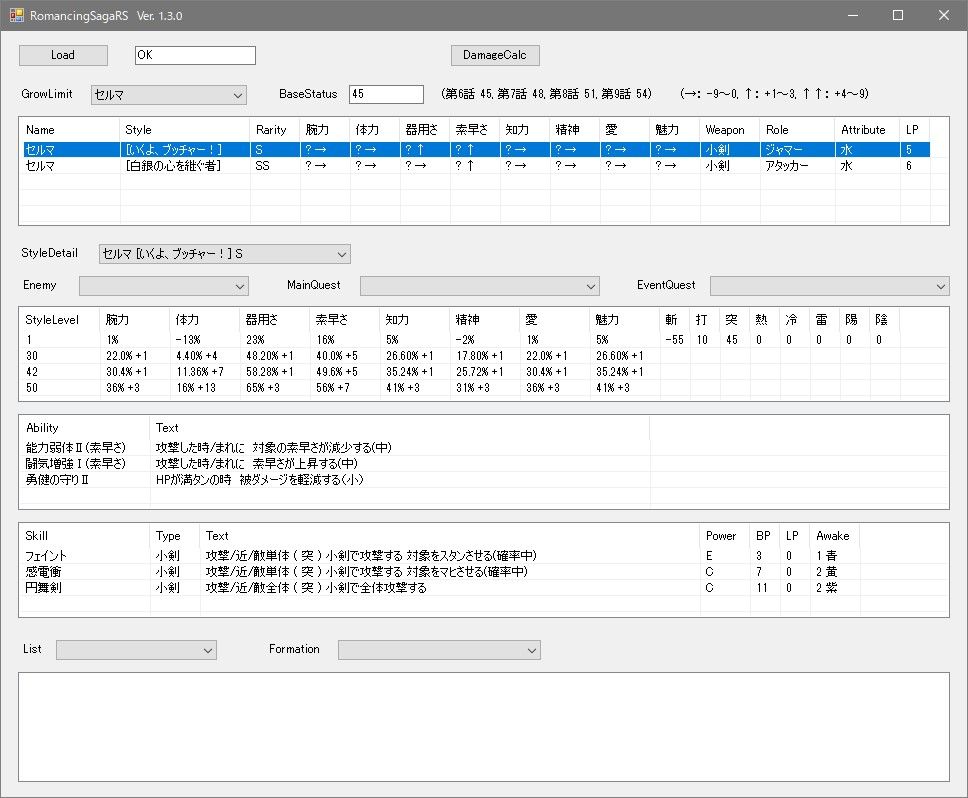This screenshot has width=968, height=798.
Task: Expand the List dropdown
Action: [x=136, y=650]
